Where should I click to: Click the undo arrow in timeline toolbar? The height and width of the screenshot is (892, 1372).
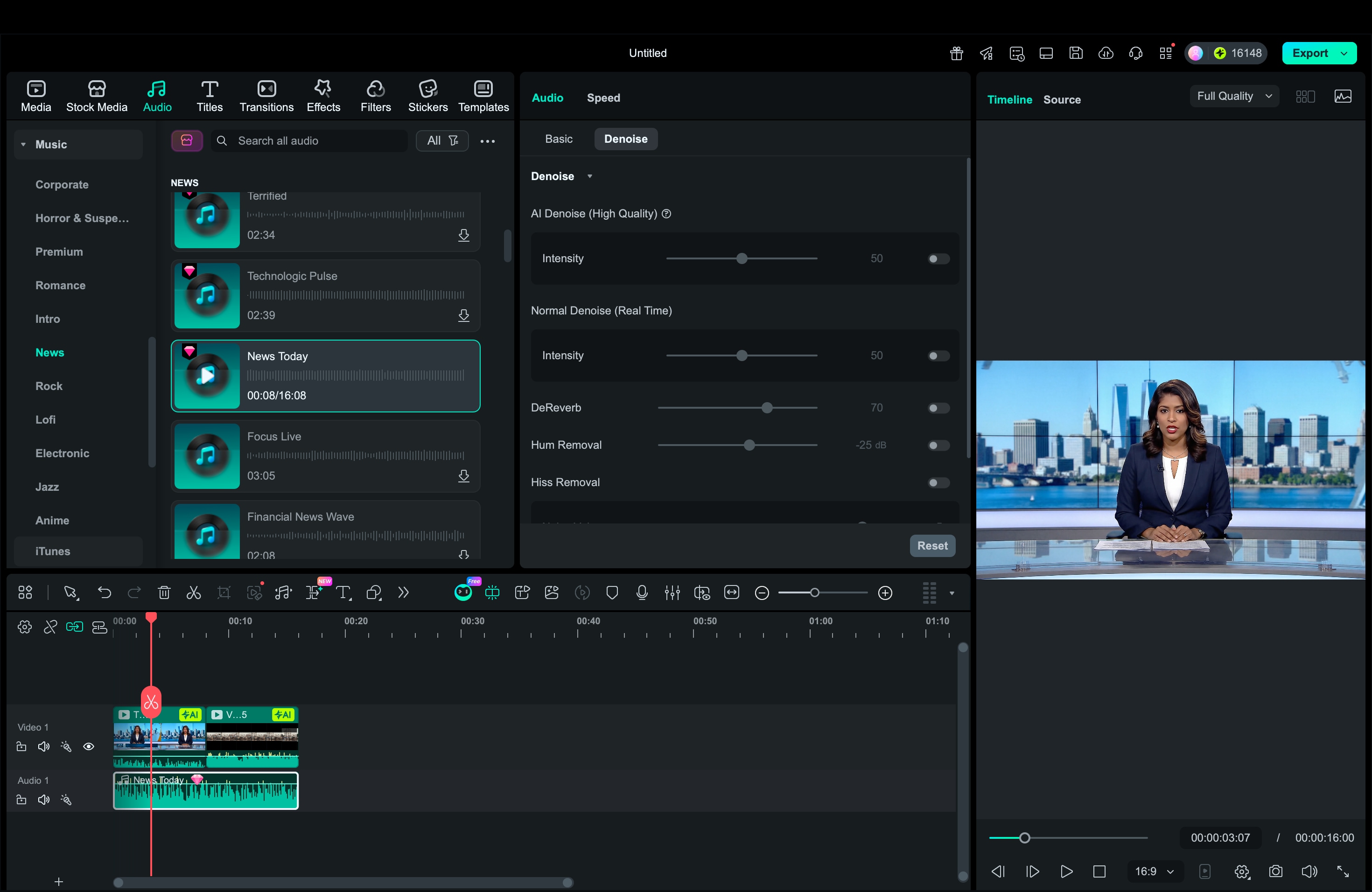105,592
